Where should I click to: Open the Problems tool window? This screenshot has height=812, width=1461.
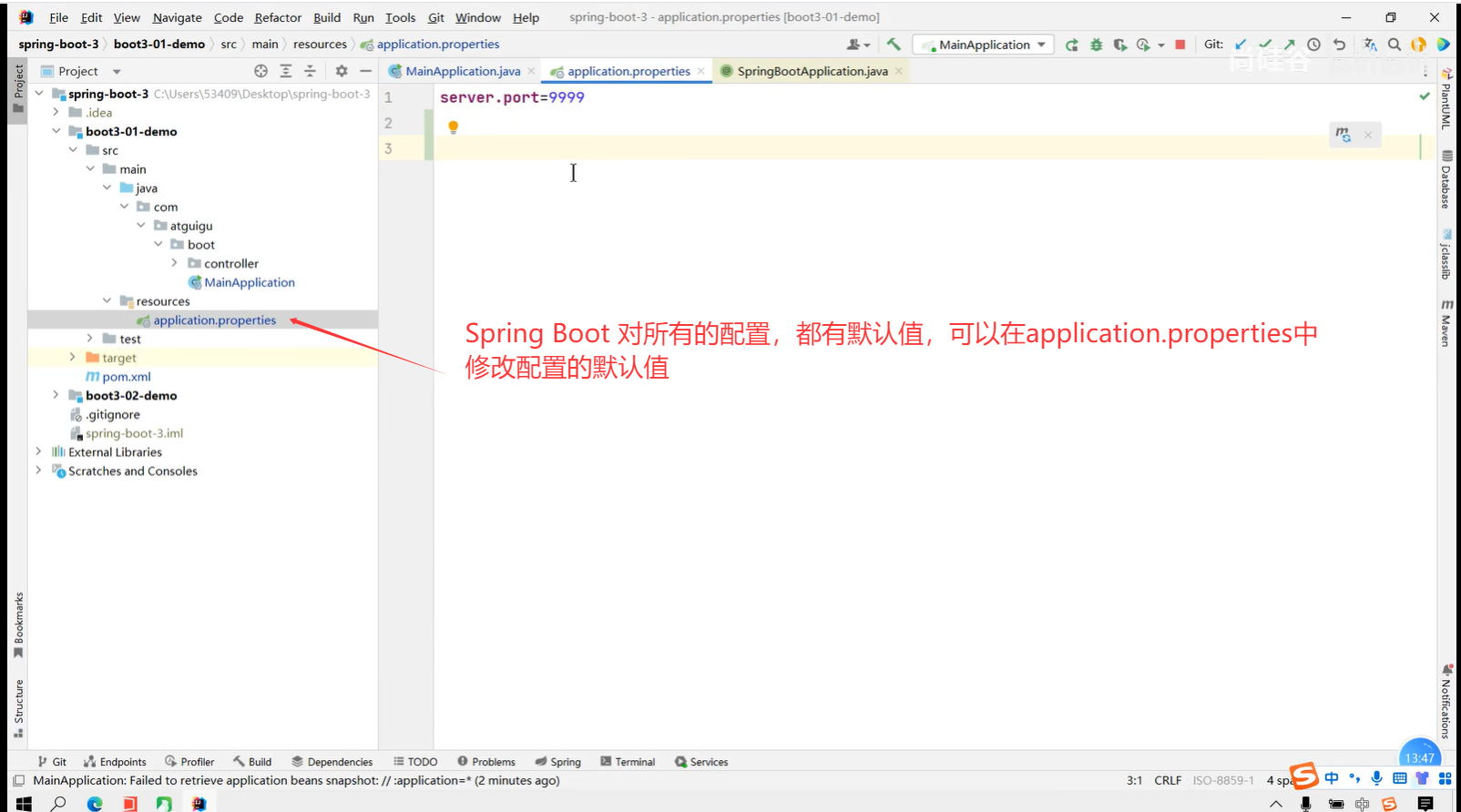tap(486, 762)
